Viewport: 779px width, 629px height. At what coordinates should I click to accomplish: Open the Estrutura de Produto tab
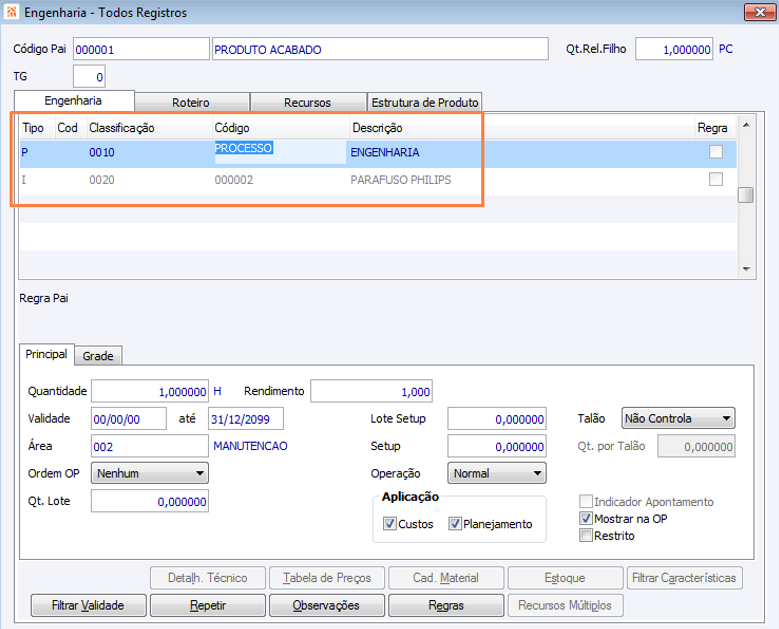click(x=425, y=102)
